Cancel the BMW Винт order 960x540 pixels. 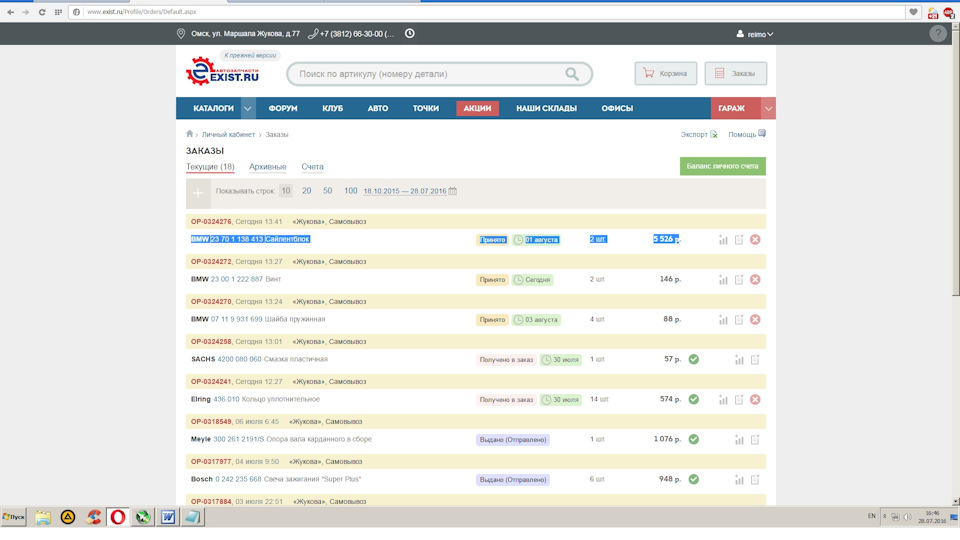755,280
